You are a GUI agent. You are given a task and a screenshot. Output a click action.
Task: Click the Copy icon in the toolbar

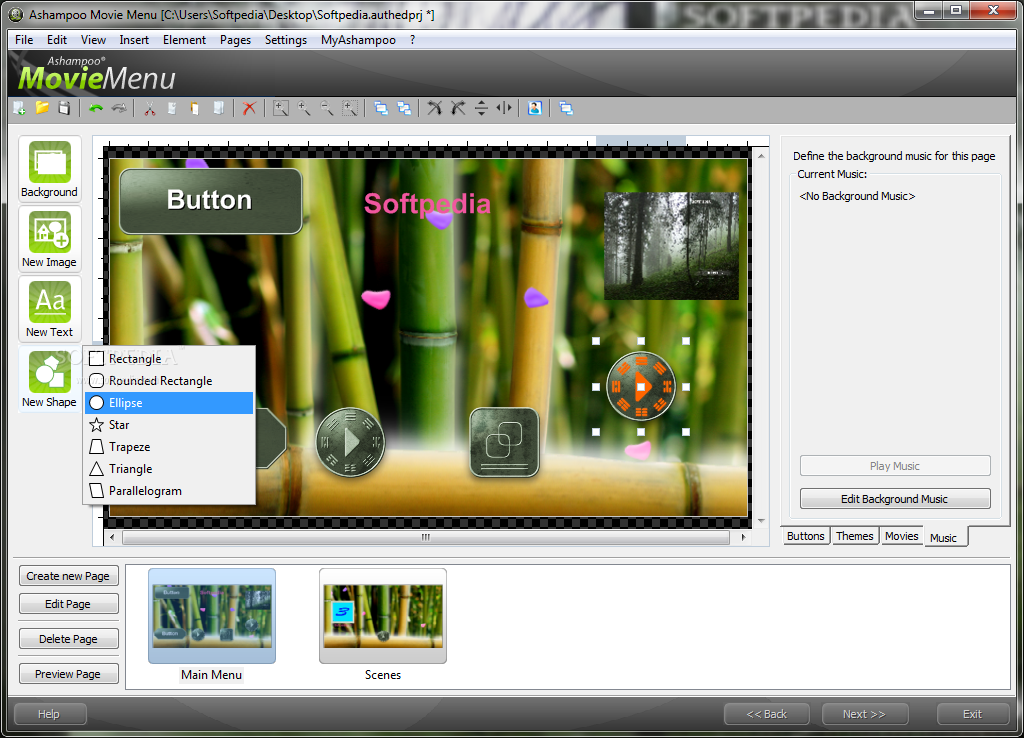point(172,108)
